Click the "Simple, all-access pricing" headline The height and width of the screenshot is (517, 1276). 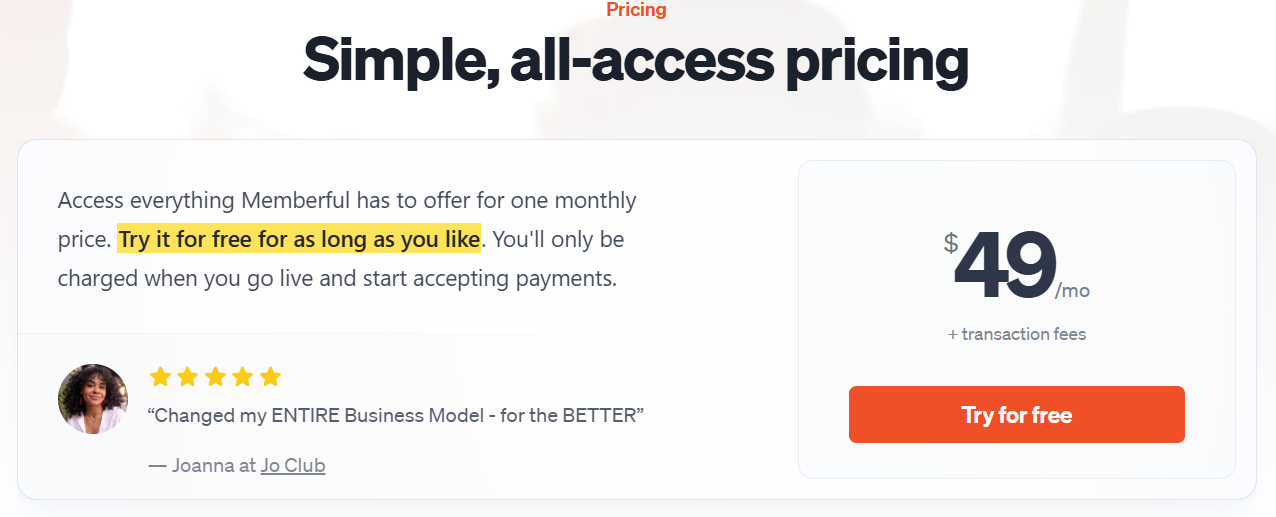636,60
